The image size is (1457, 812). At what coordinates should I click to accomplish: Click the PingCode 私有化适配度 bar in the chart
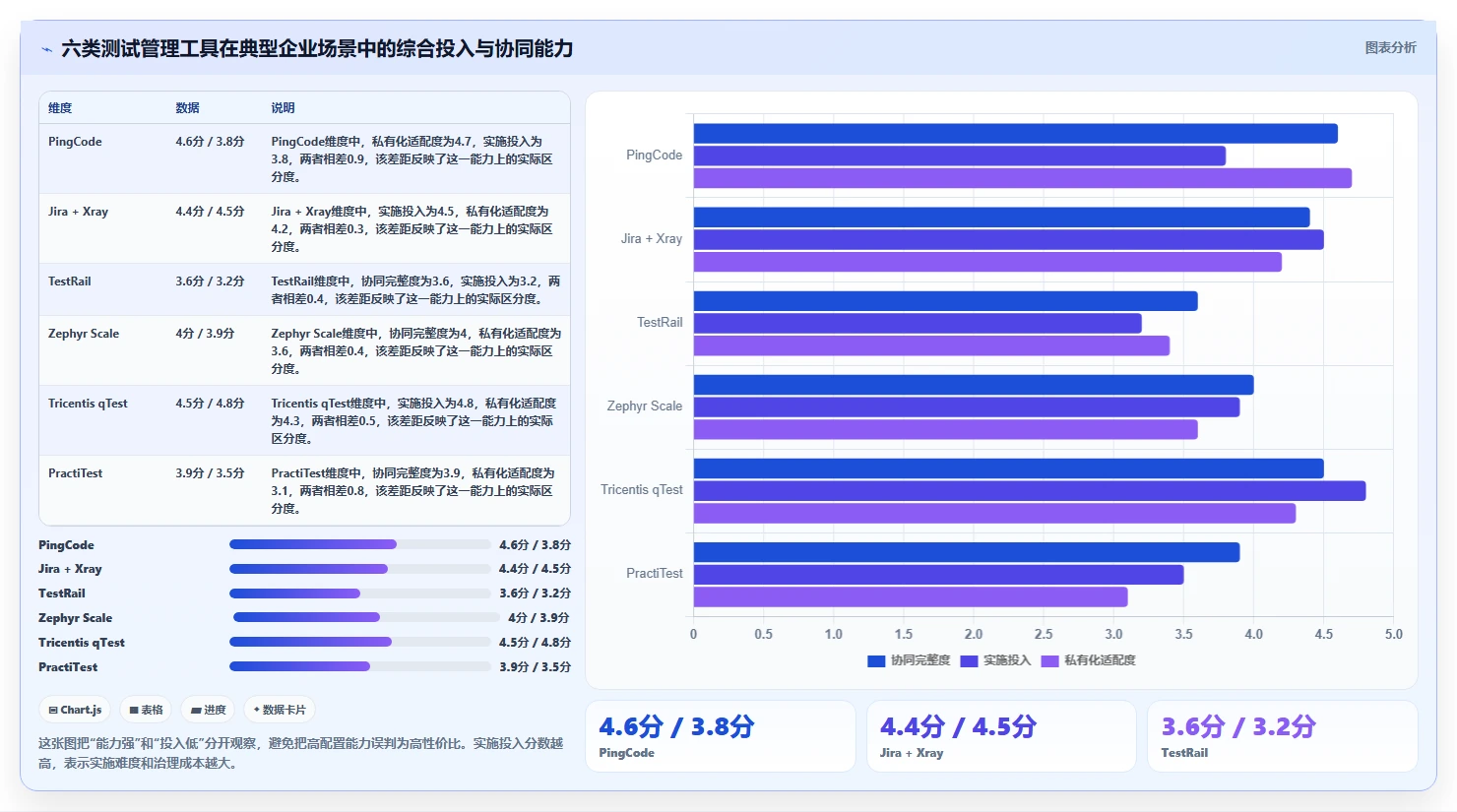point(1023,178)
